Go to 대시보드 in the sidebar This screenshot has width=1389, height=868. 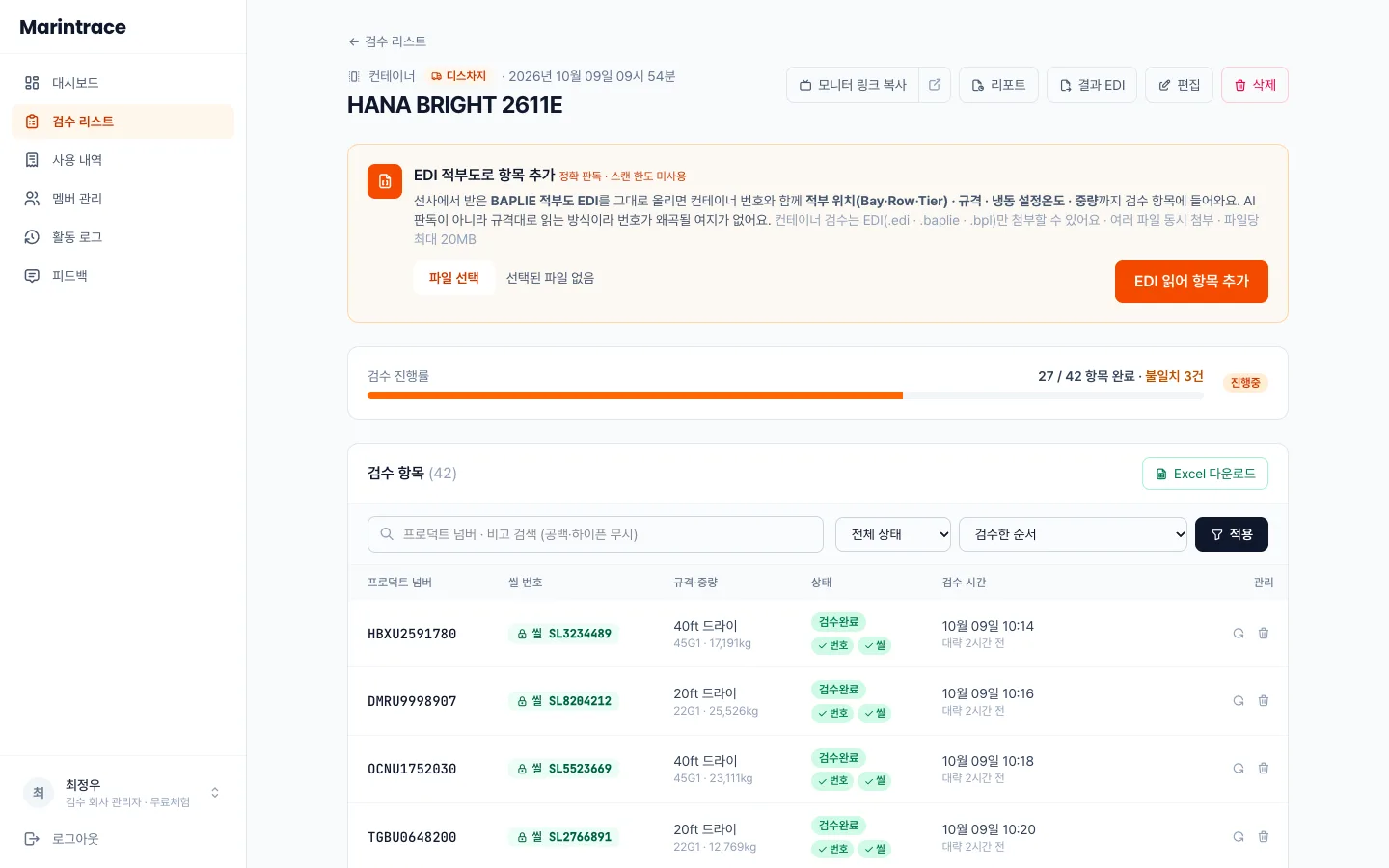pos(123,83)
